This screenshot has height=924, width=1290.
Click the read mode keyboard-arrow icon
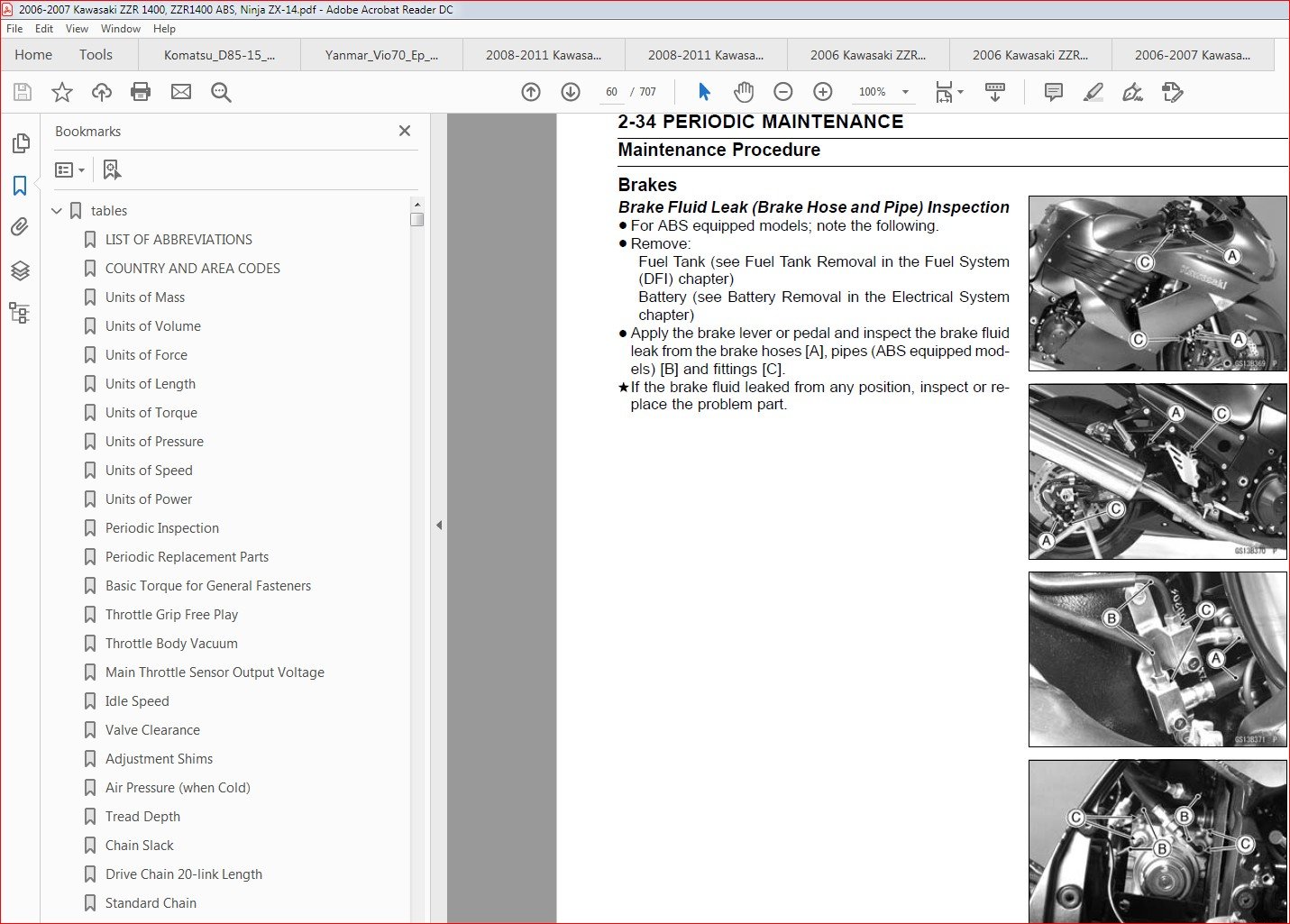[995, 92]
